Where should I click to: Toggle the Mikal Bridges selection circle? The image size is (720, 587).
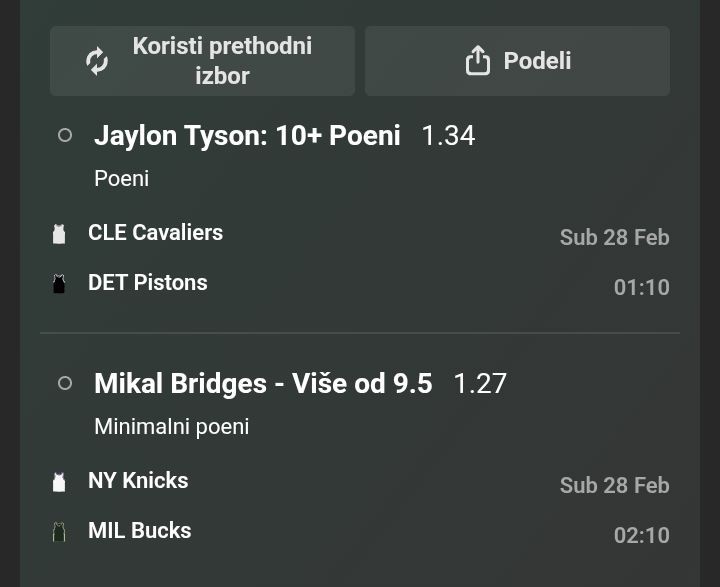tap(65, 383)
